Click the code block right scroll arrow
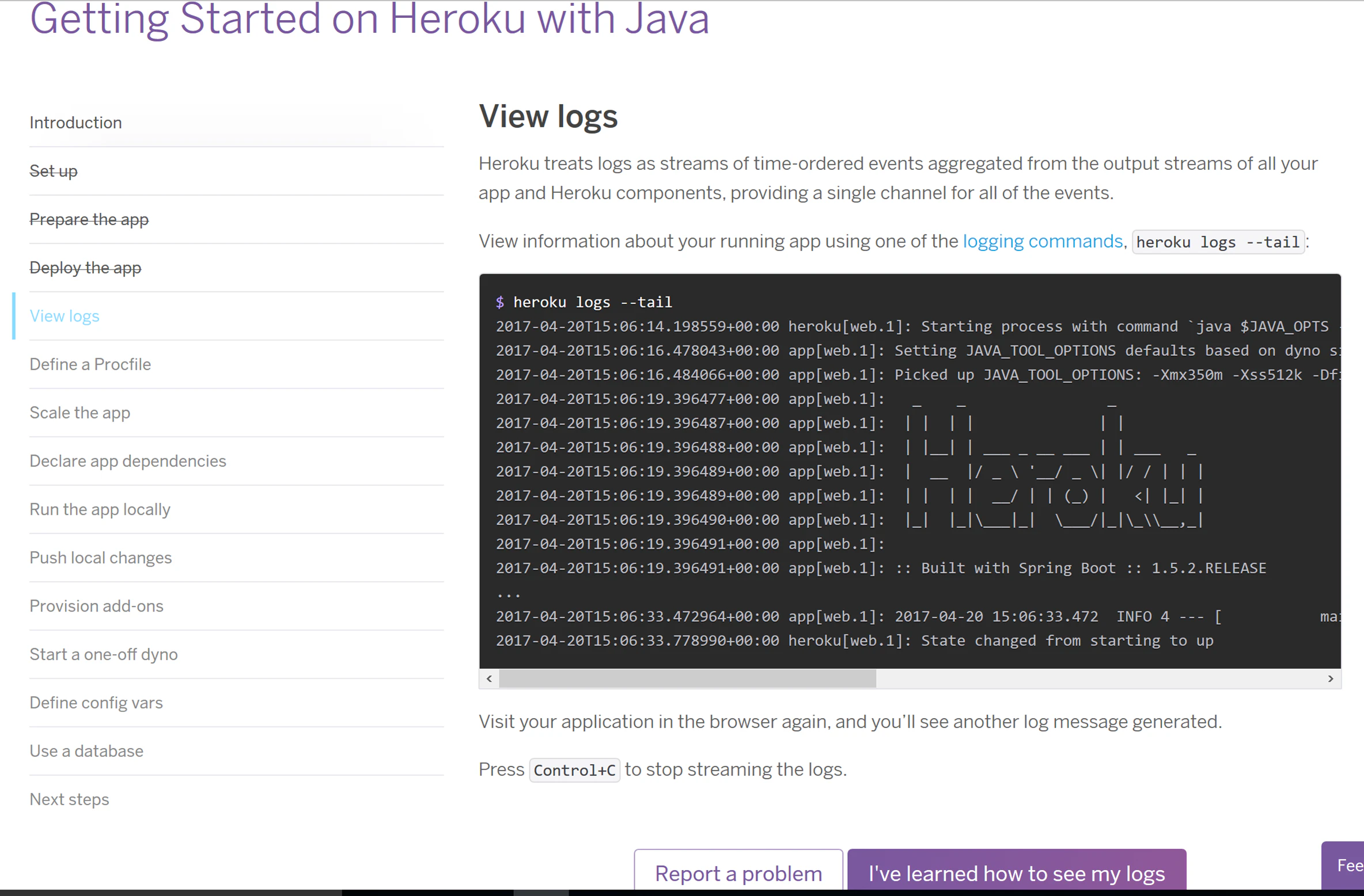Image resolution: width=1364 pixels, height=896 pixels. pyautogui.click(x=1331, y=679)
